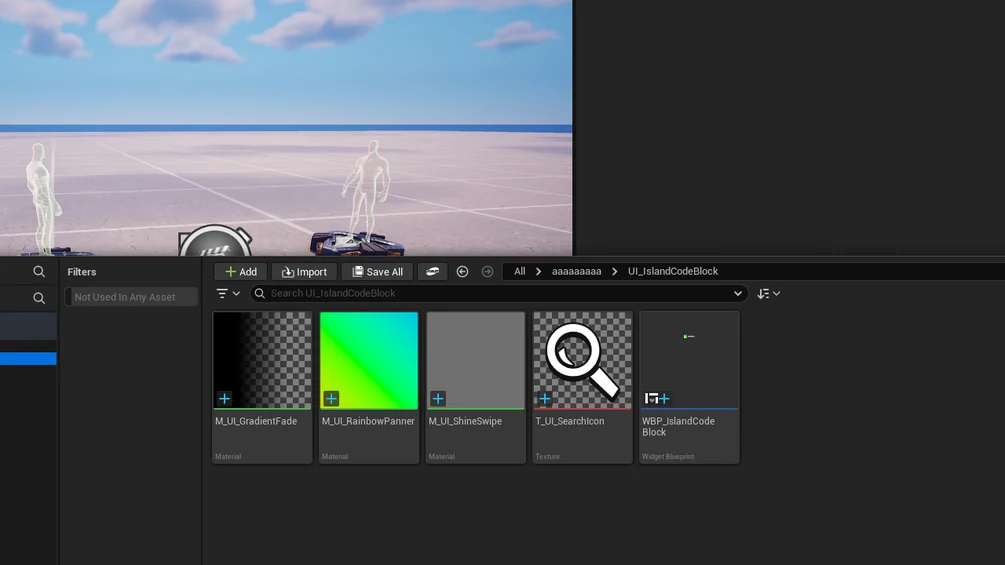The image size is (1005, 565).
Task: Open the Fab marketplace icon button
Action: coord(432,272)
